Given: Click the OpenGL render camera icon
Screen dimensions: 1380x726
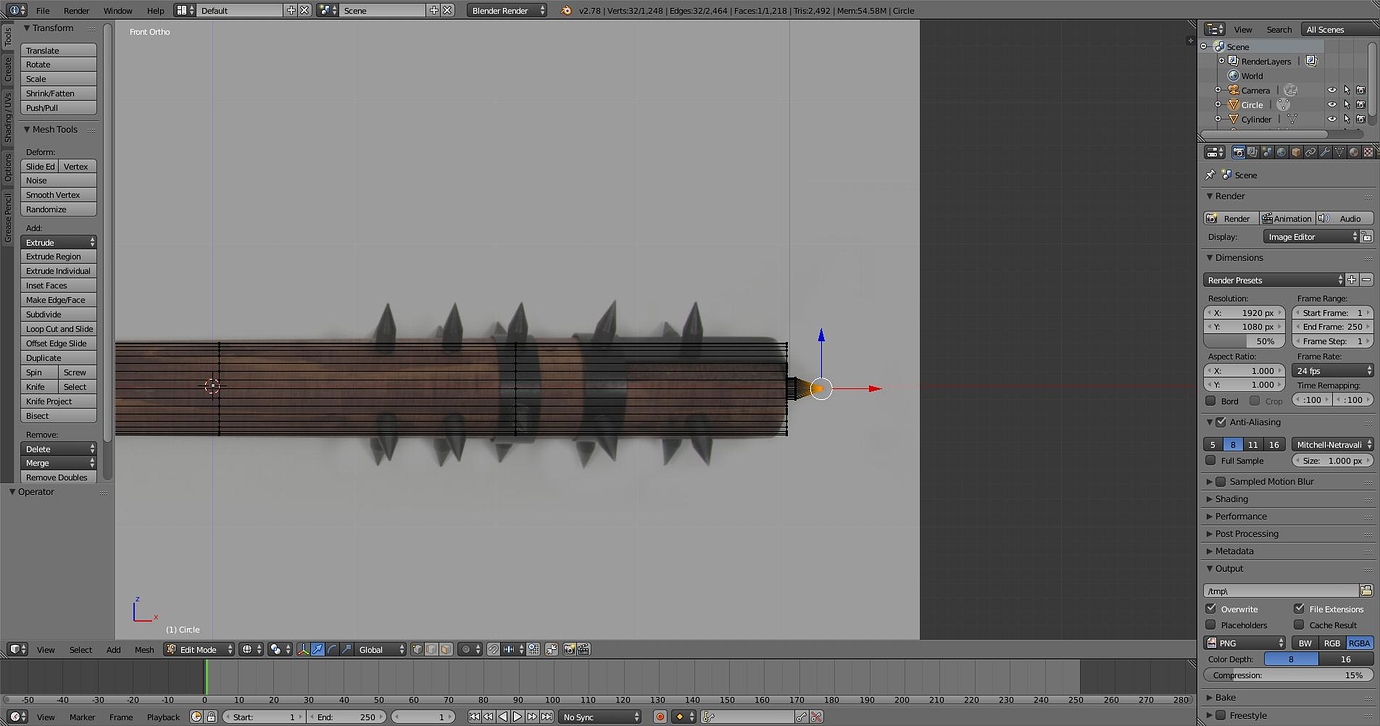Looking at the screenshot, I should point(569,649).
